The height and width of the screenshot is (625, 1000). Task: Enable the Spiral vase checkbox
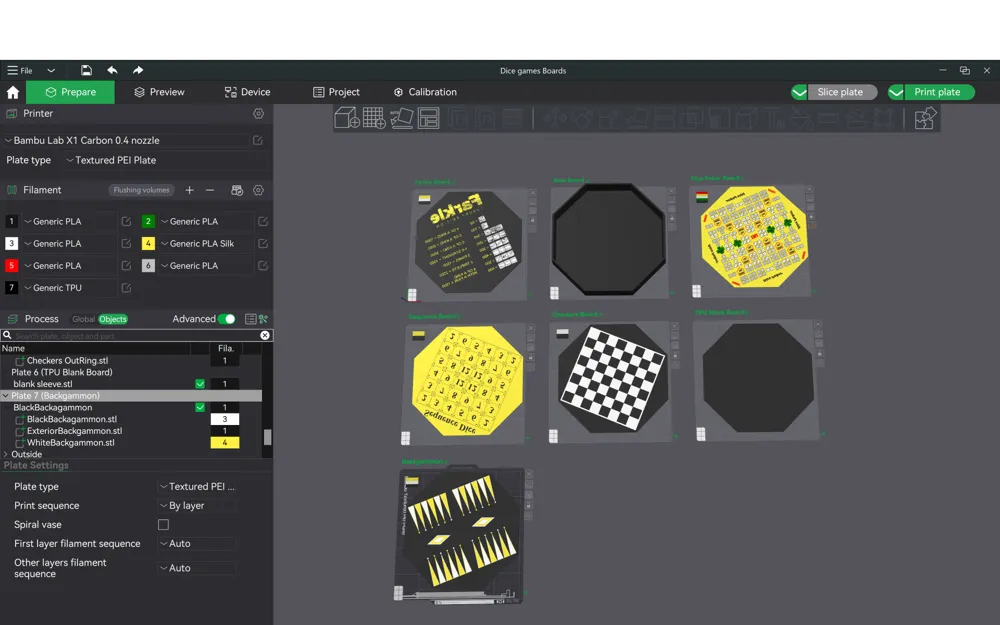point(163,525)
